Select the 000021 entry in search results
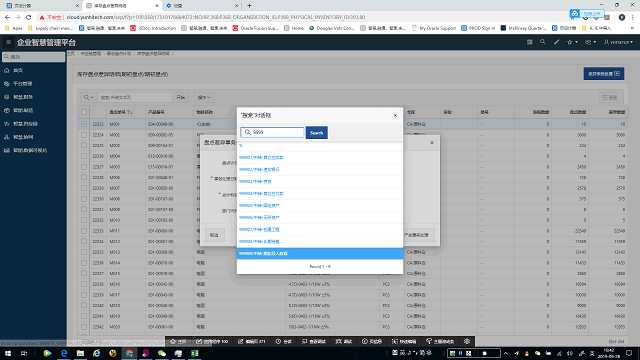Viewport: 640px width, 360px height. (320, 158)
